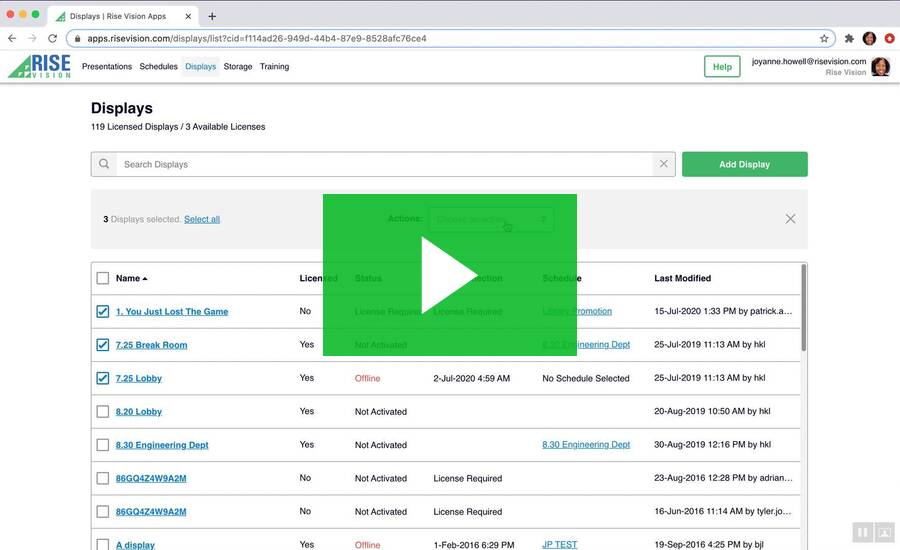
Task: Open browser extensions puzzle icon
Action: click(x=849, y=38)
